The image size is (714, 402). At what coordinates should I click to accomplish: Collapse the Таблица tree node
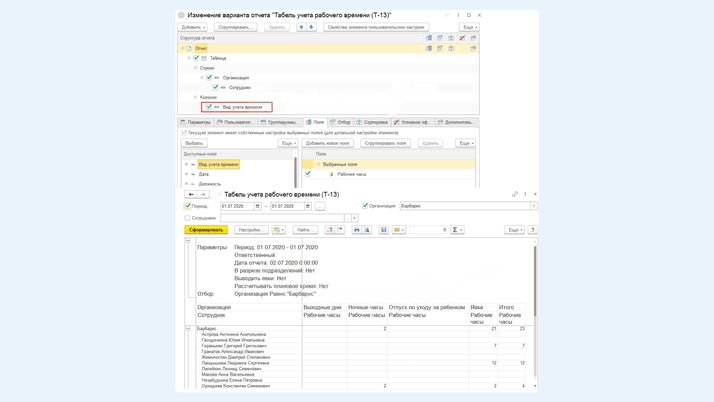189,58
